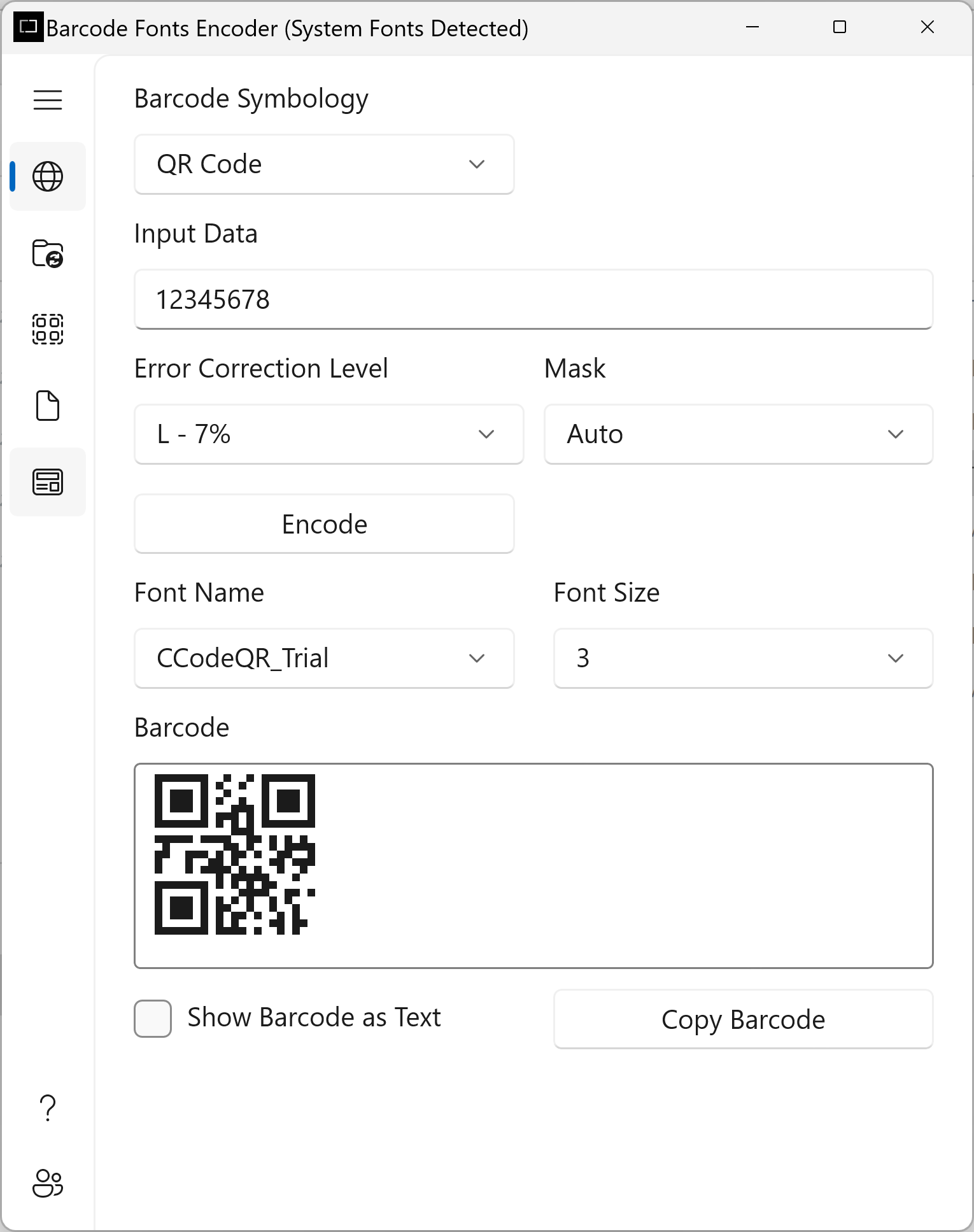Expand the Font Name CCodeQR_Trial dropdown
Image resolution: width=974 pixels, height=1232 pixels.
tap(324, 658)
